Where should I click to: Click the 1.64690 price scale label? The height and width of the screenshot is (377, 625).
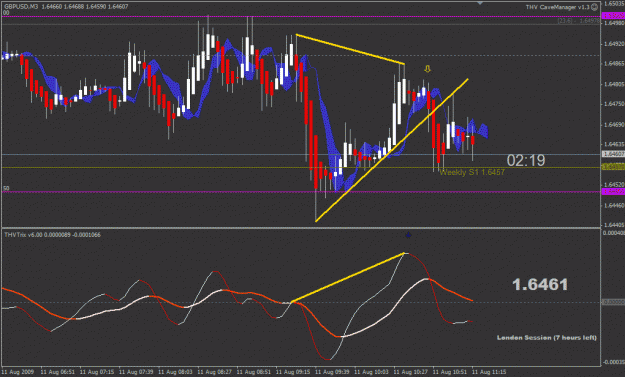(x=614, y=125)
